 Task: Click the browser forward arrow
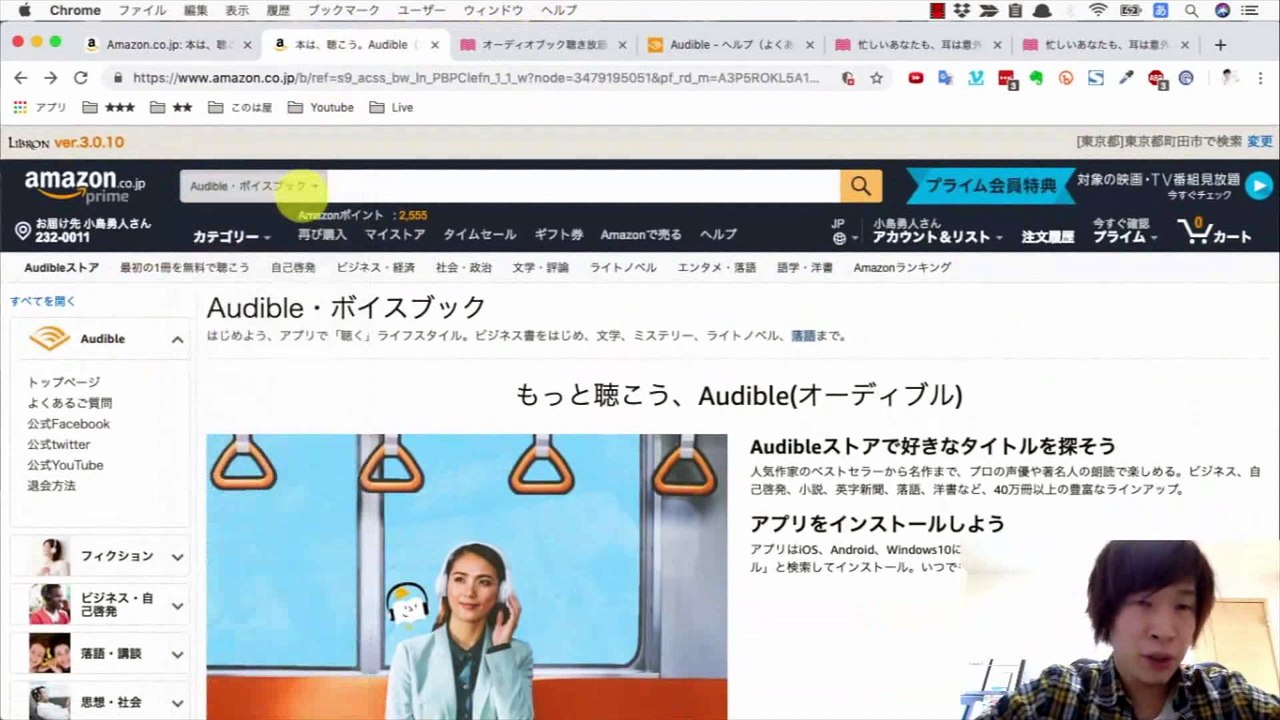(50, 77)
